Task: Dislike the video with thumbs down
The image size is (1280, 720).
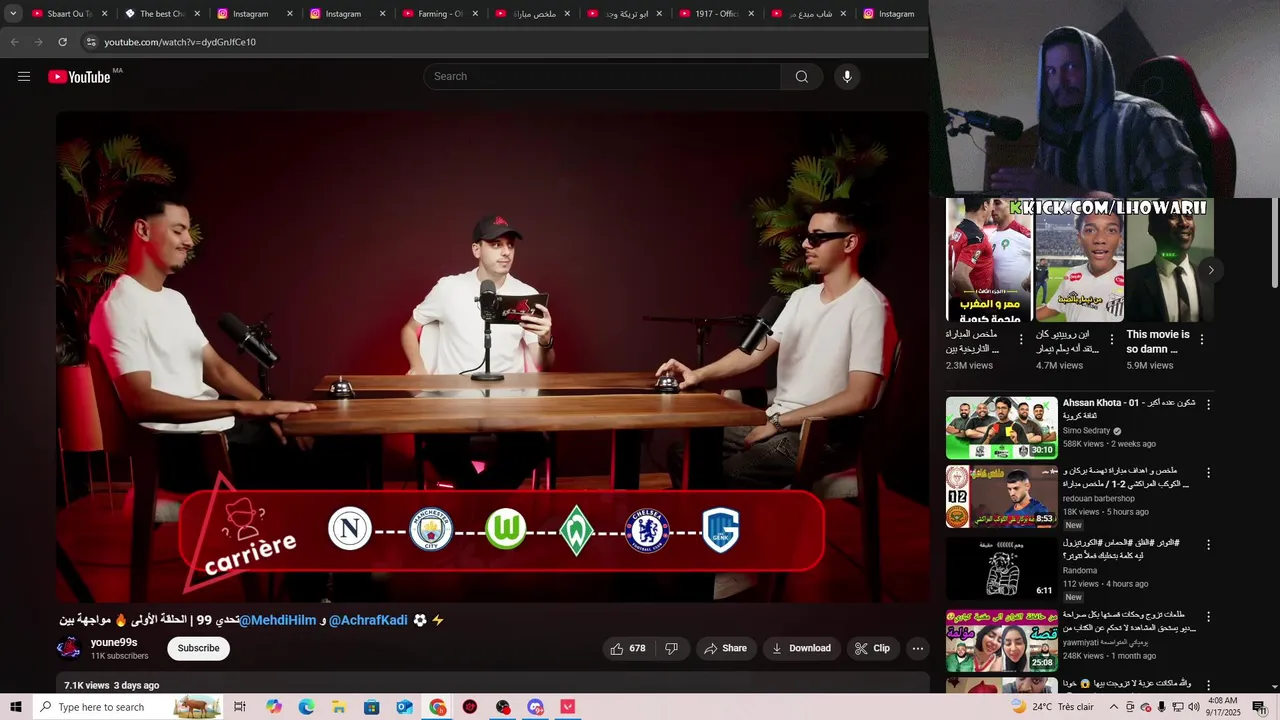Action: point(672,648)
